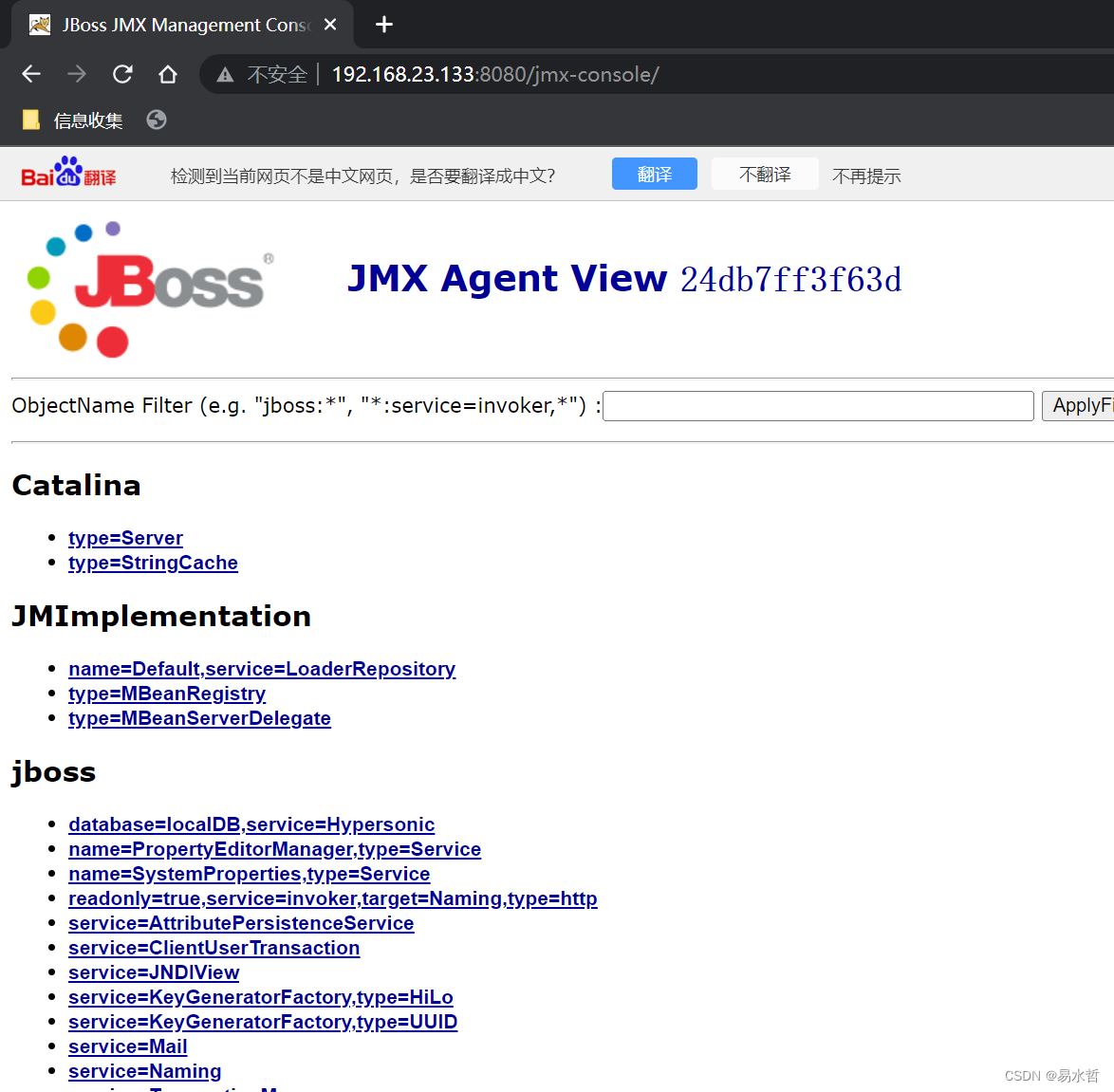Image resolution: width=1114 pixels, height=1092 pixels.
Task: Open the type=MBeanServerDelegate link
Action: tap(199, 718)
